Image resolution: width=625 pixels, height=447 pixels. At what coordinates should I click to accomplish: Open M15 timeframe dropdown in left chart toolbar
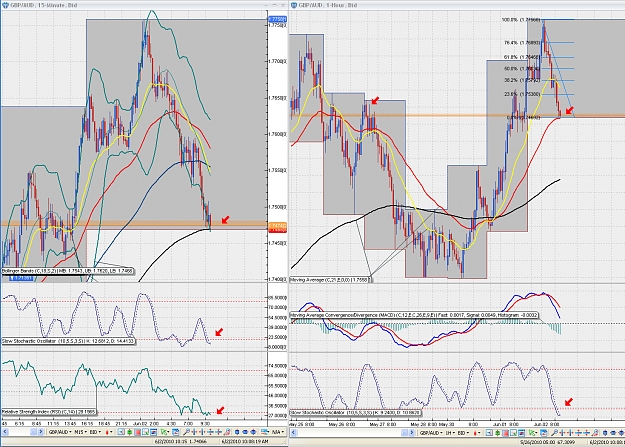(81, 432)
